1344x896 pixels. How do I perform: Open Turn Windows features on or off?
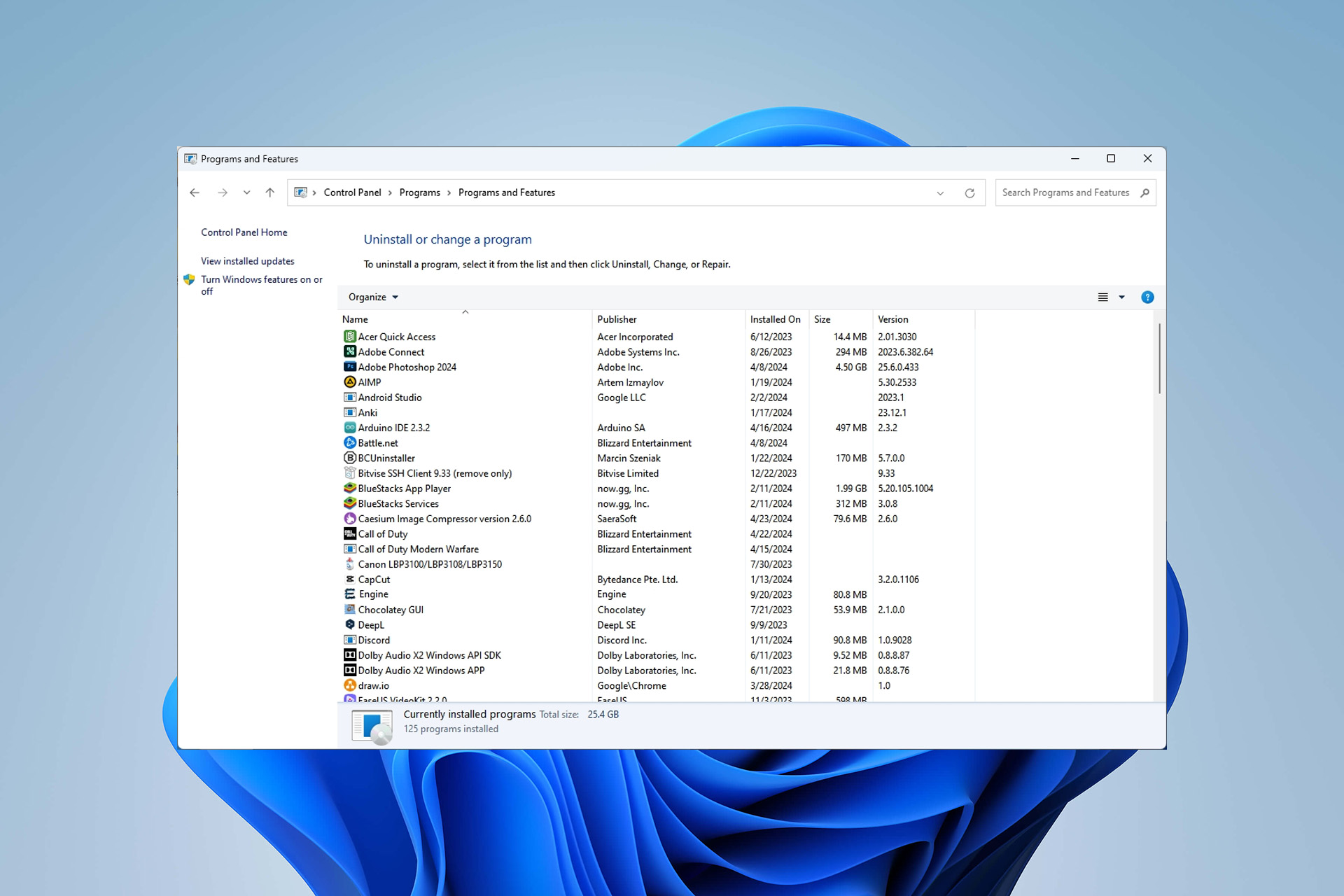pos(261,285)
